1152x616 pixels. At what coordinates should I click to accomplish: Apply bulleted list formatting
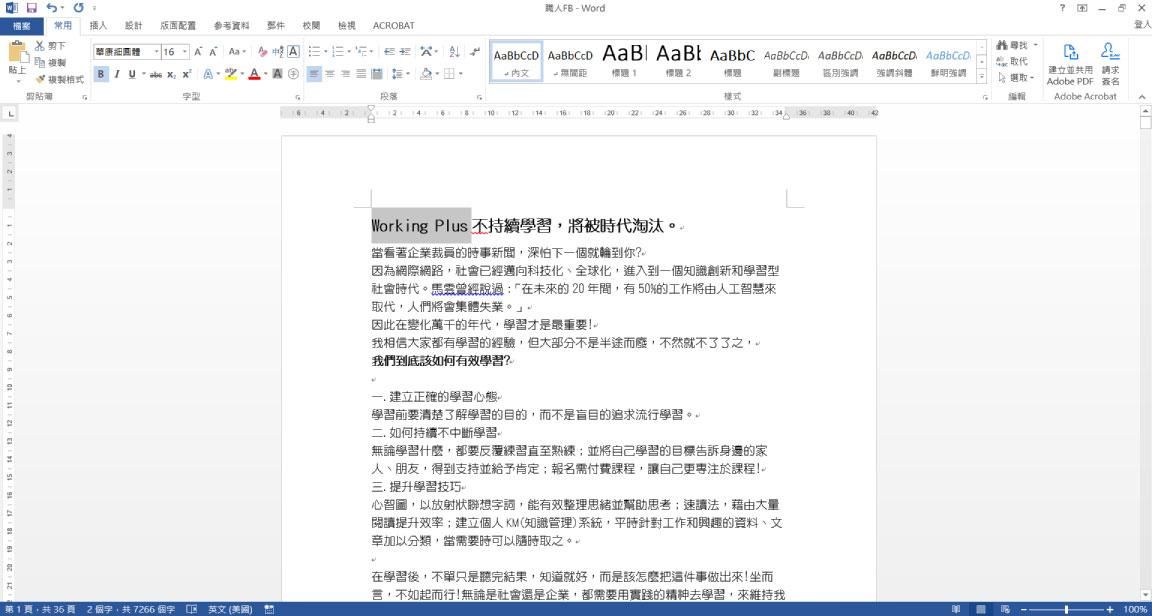(314, 51)
